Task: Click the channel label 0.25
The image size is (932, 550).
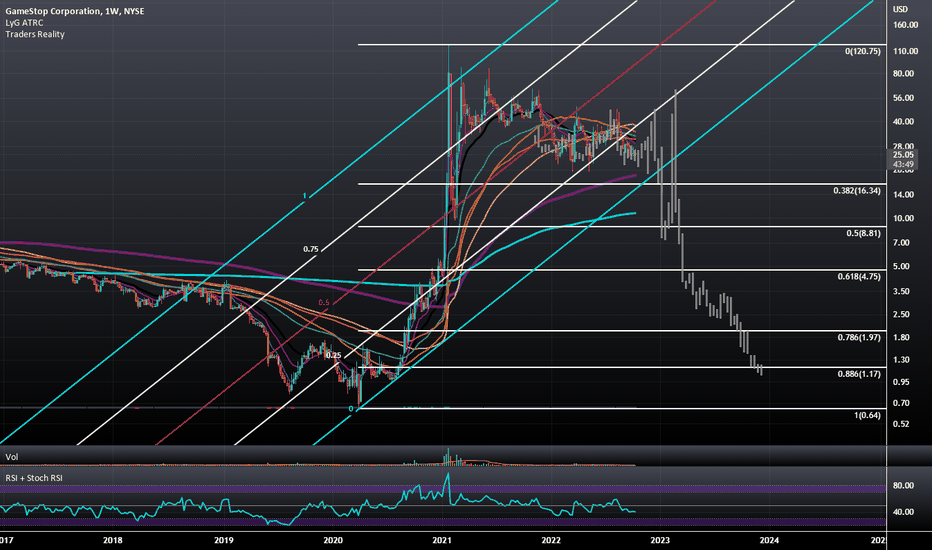Action: pos(333,356)
